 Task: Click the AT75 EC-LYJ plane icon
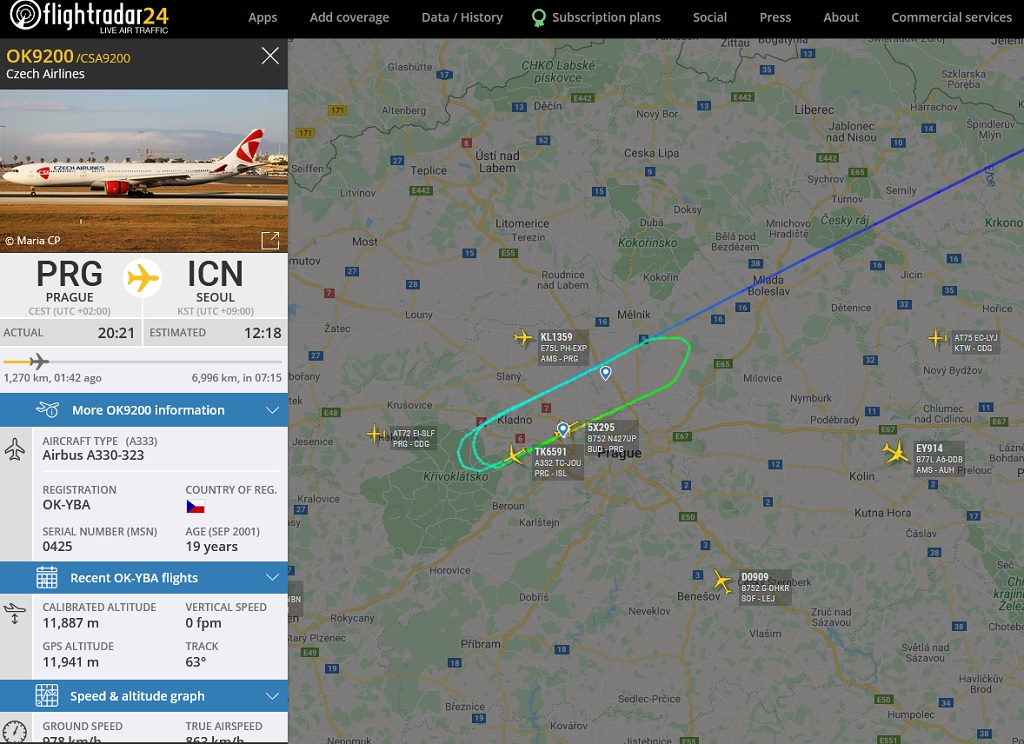[x=937, y=338]
